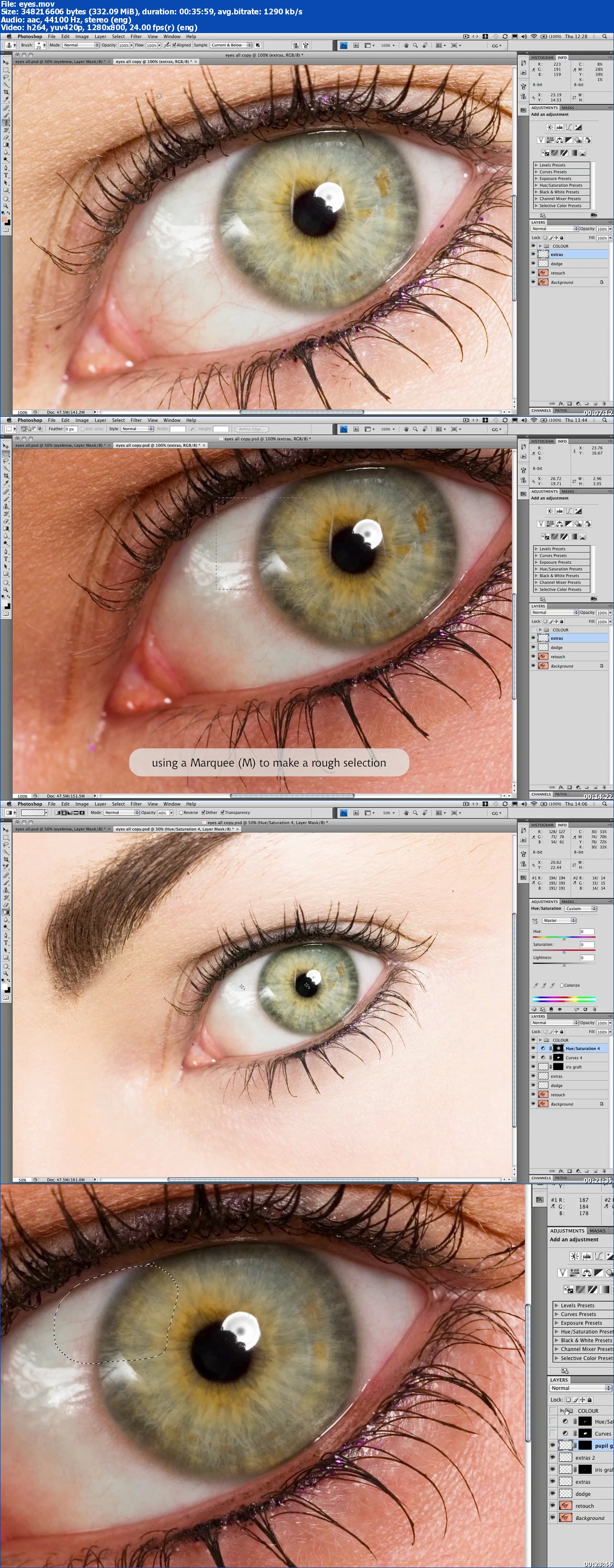Hide extras 2 layer via eye icon
The width and height of the screenshot is (614, 1568).
pos(553,1457)
